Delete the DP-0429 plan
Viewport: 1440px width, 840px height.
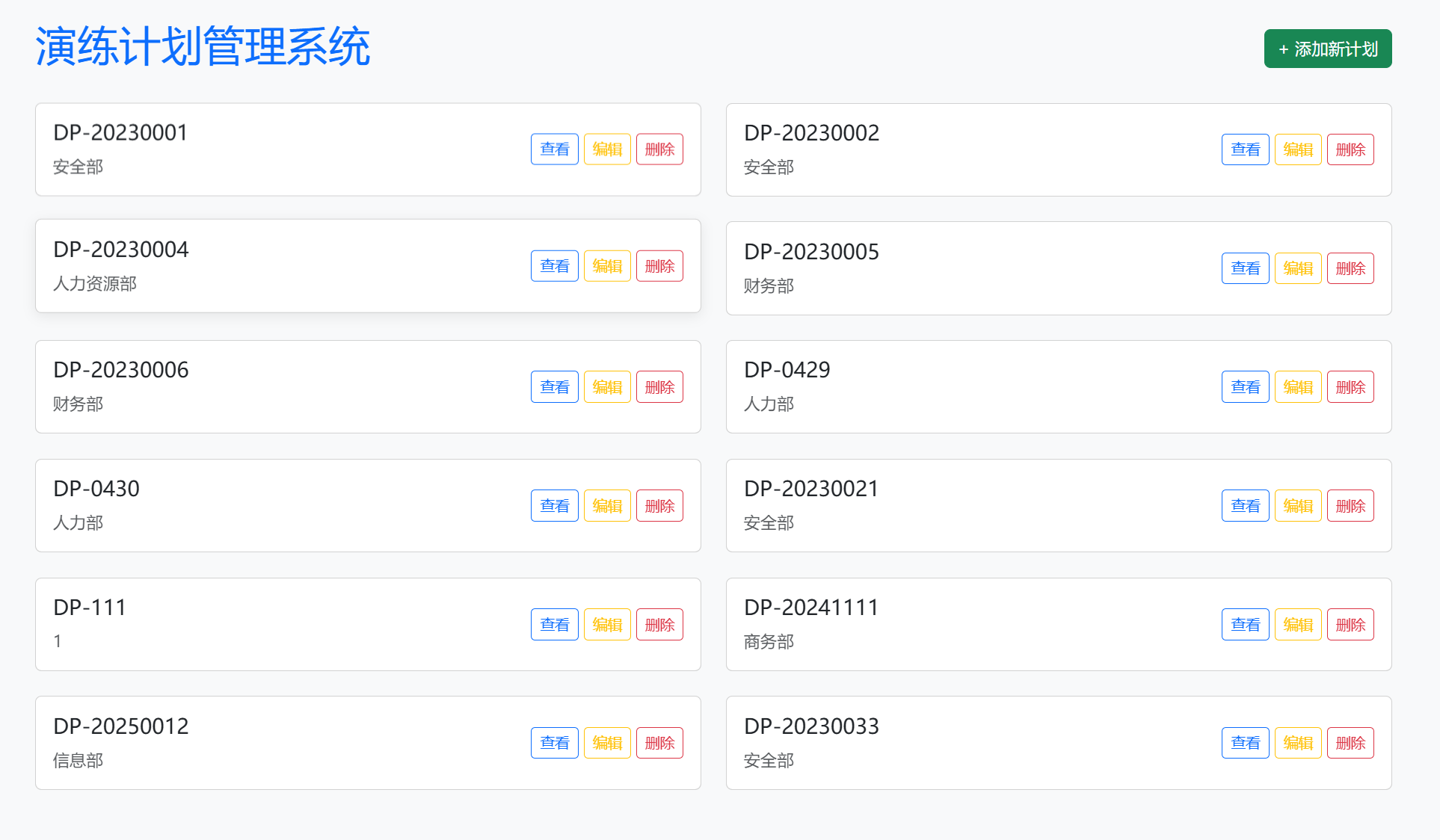1350,387
